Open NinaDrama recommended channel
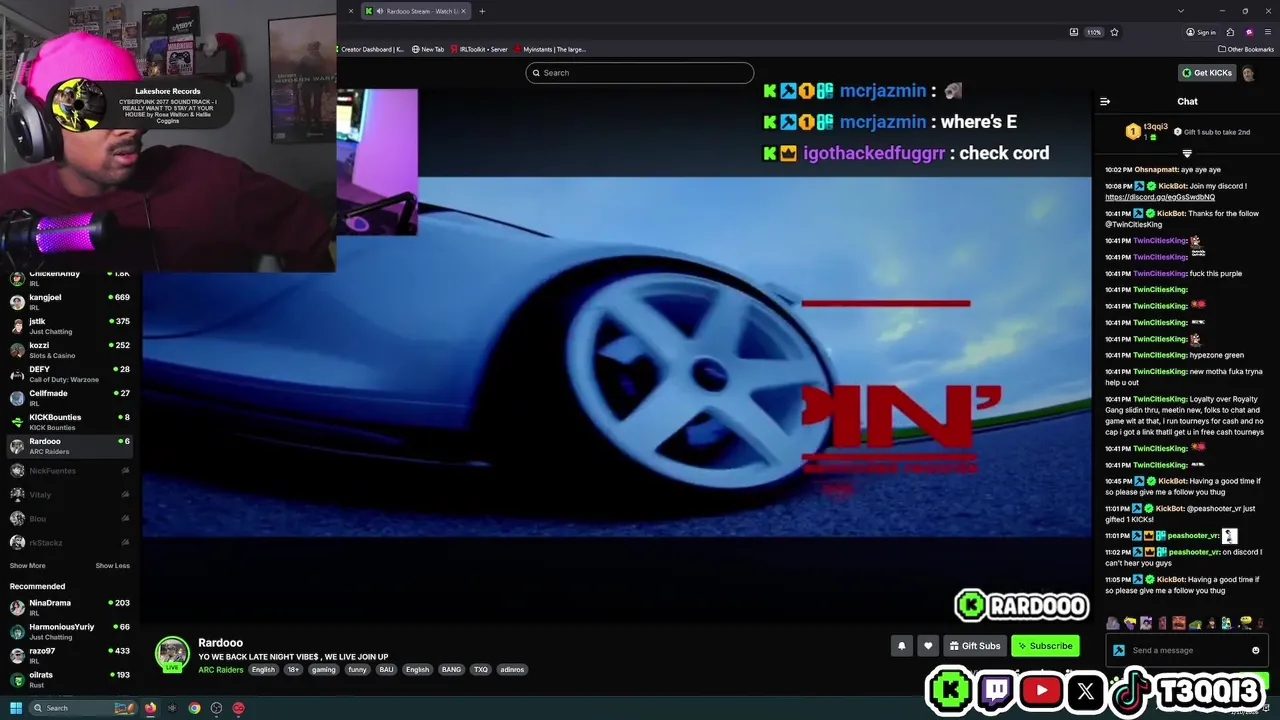The height and width of the screenshot is (720, 1280). (70, 607)
